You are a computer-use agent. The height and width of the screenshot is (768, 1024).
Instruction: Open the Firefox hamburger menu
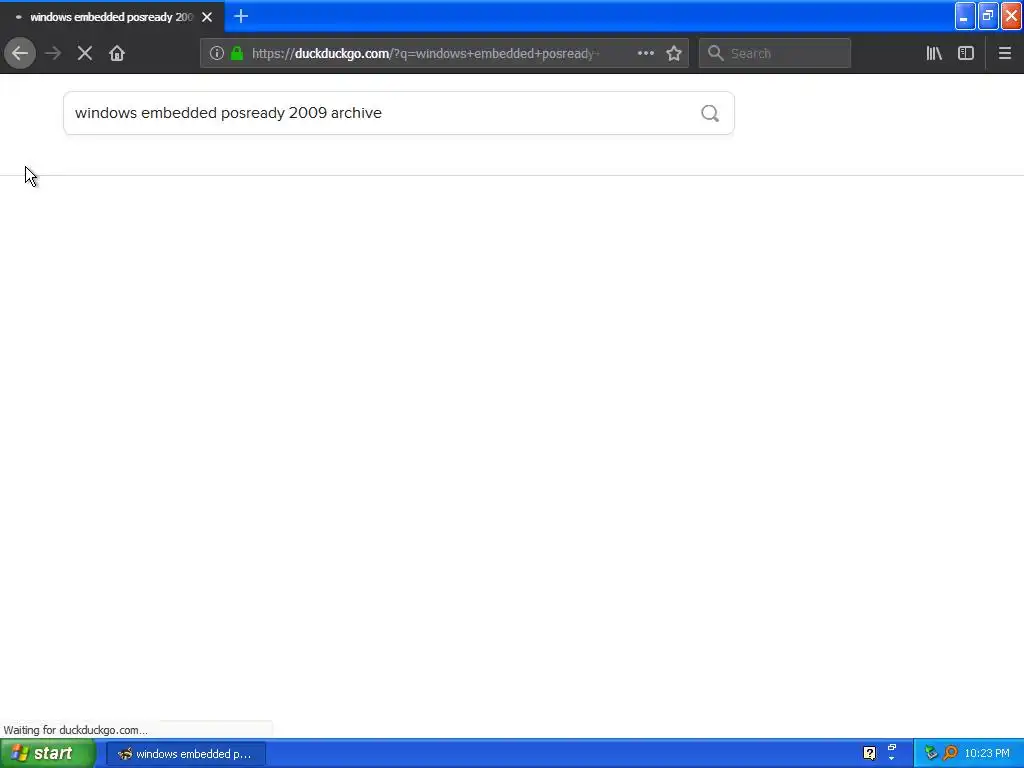[x=1004, y=53]
